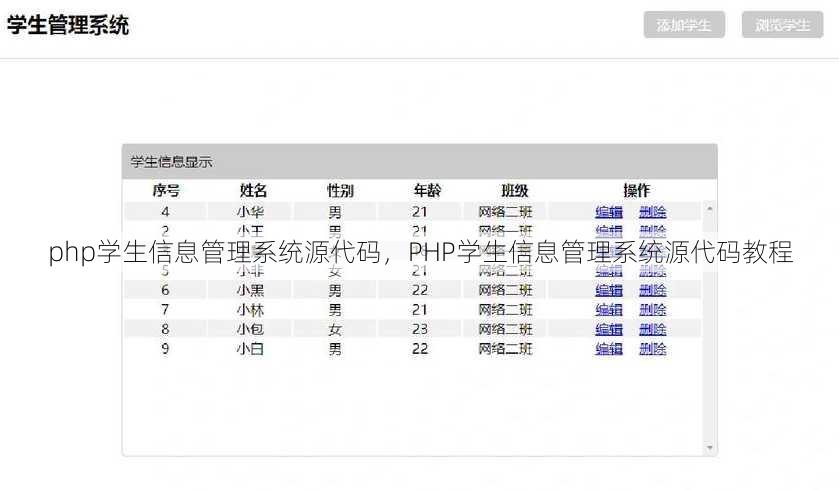Click the 学生管理系统 page title
The width and height of the screenshot is (839, 490).
[68, 25]
